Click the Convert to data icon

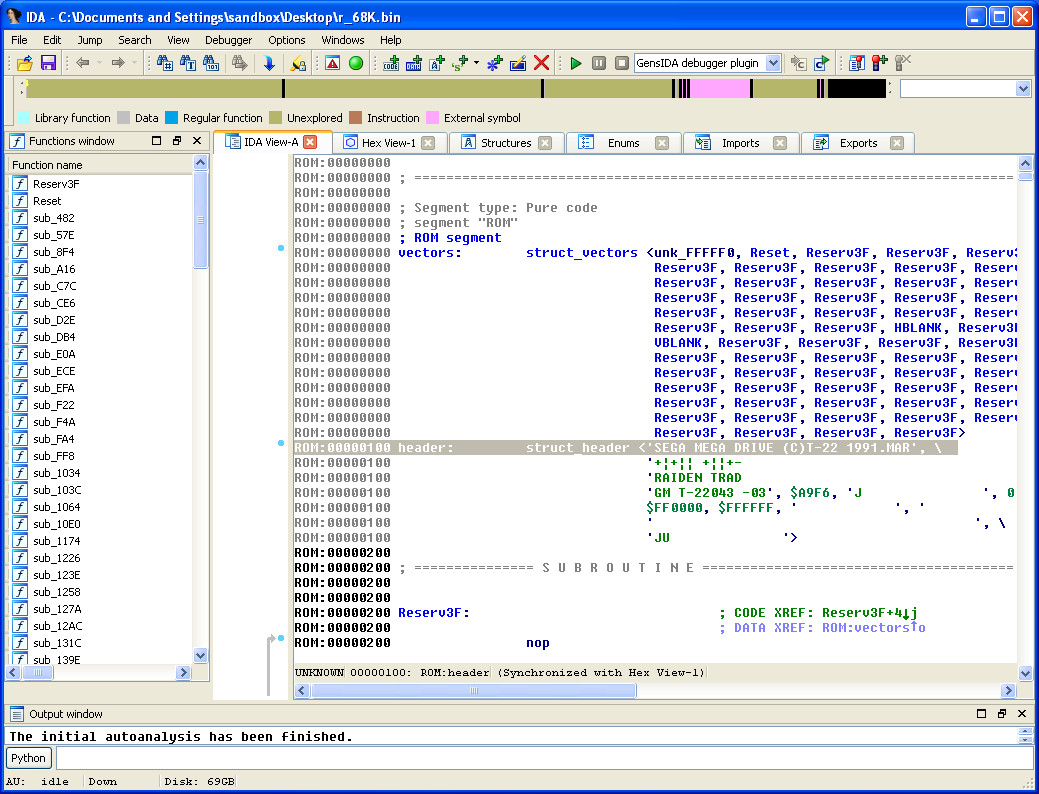pos(414,63)
